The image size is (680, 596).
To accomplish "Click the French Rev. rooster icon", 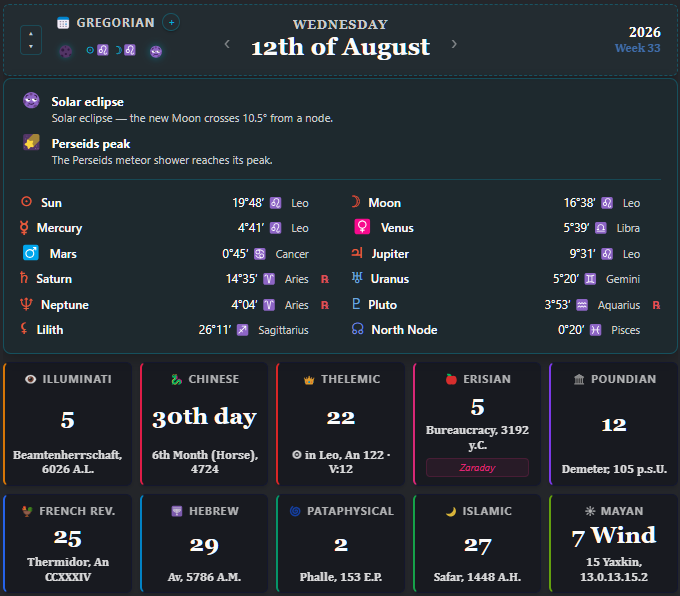I will coord(27,511).
